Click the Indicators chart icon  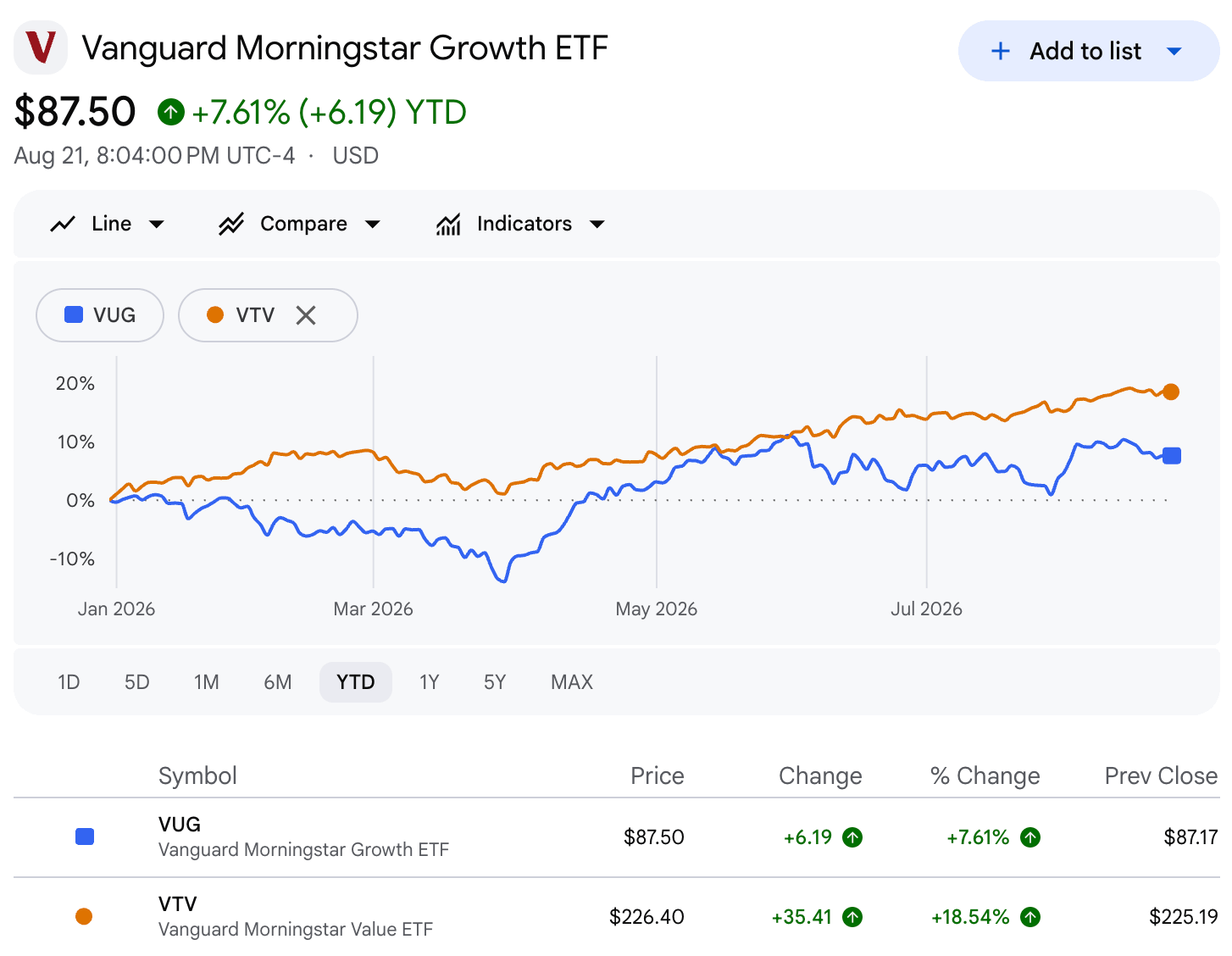[x=448, y=224]
